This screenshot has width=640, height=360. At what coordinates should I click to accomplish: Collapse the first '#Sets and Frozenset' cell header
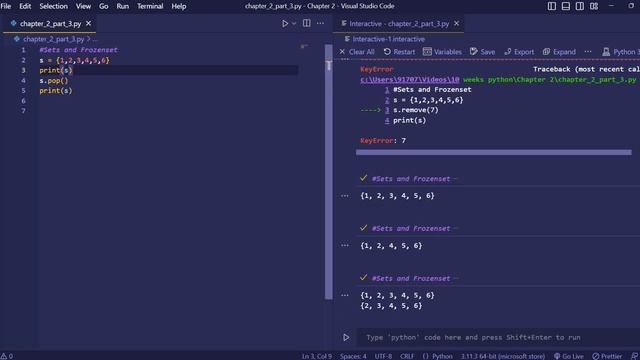point(411,179)
